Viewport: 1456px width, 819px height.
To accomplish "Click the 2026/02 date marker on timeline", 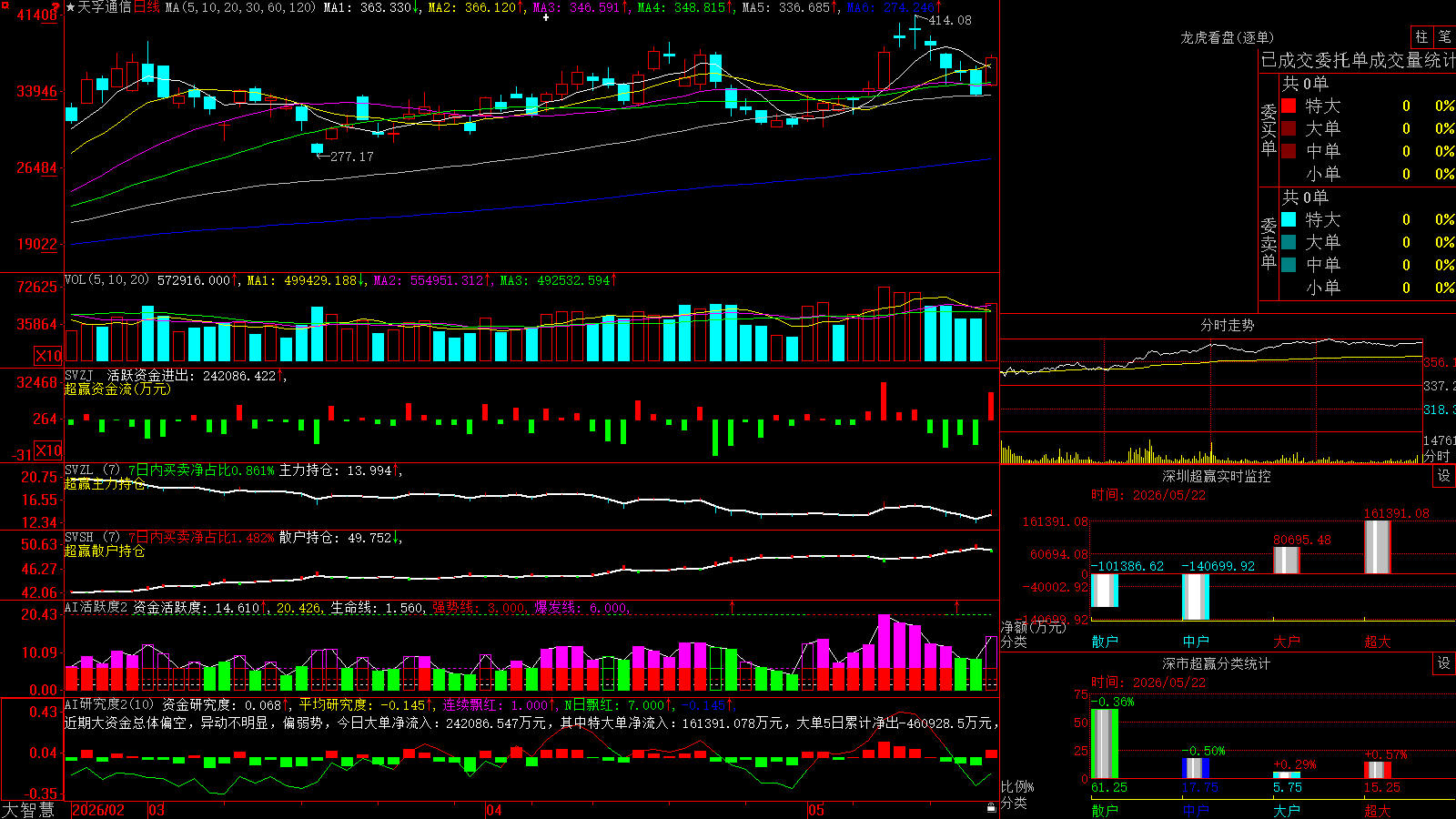I will click(x=98, y=810).
